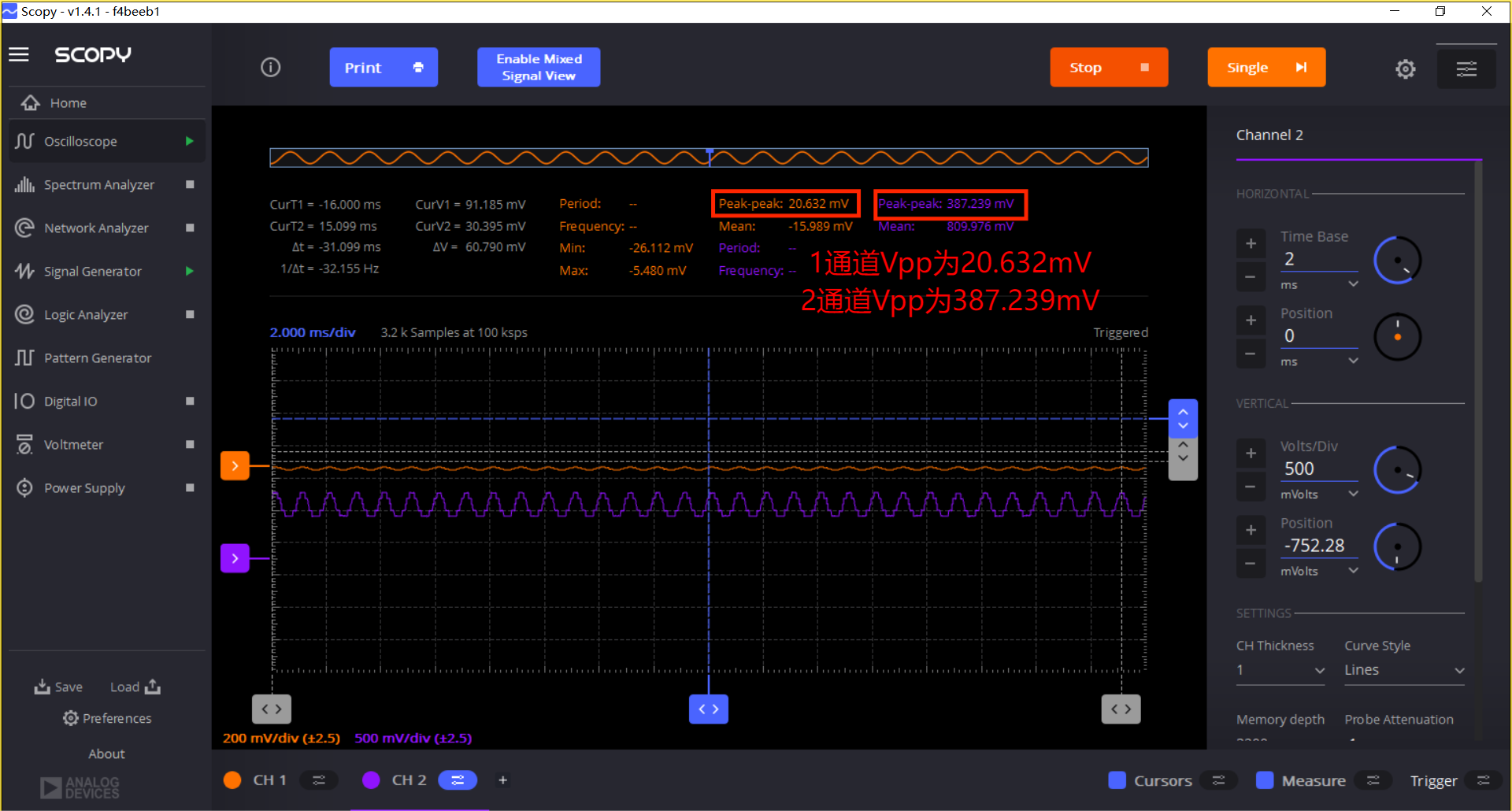
Task: Select Oscilloscope in sidebar
Action: point(106,141)
